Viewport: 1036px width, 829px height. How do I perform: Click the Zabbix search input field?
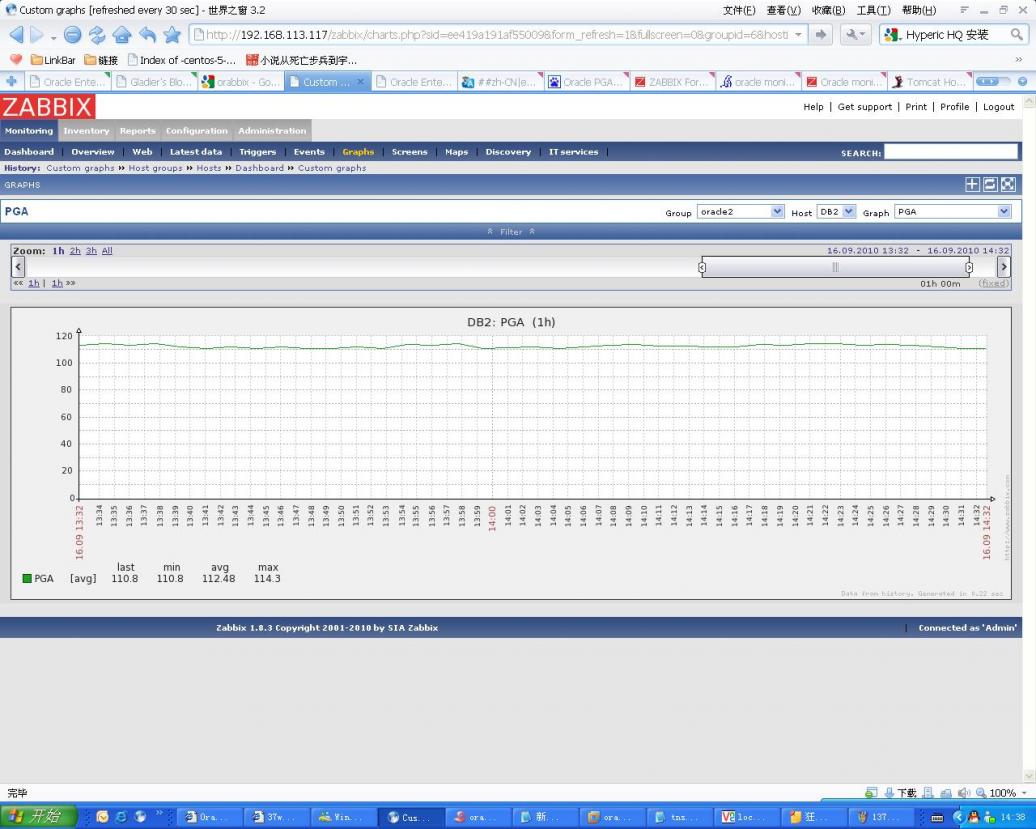950,152
